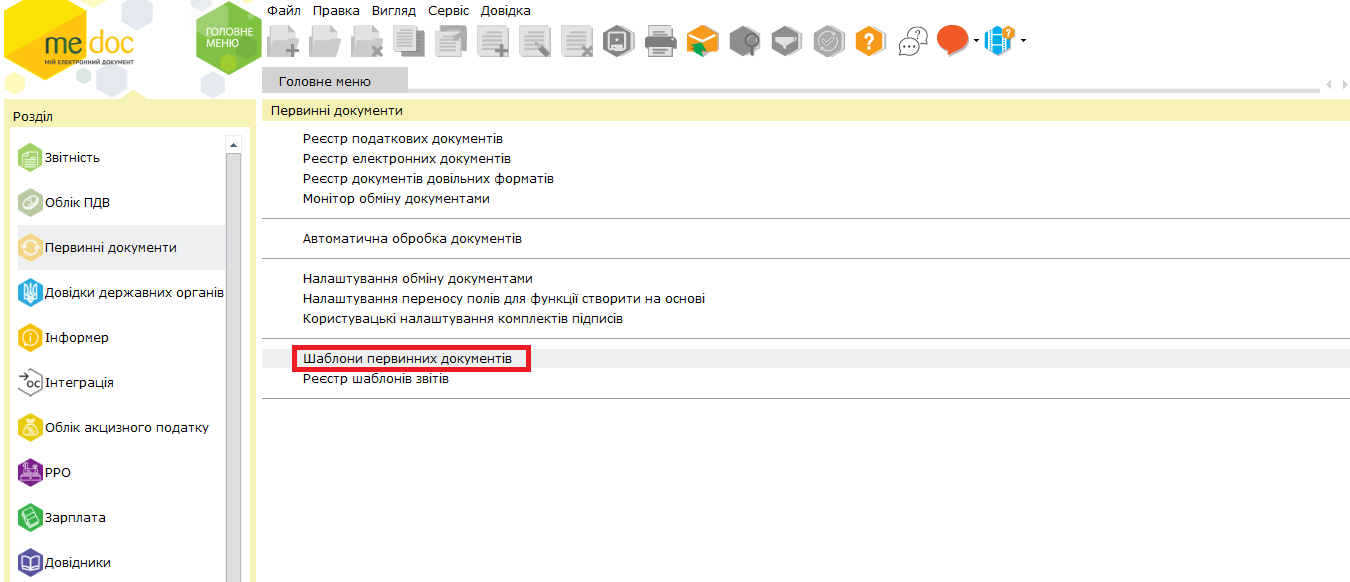Open the Вигляд menu
Image resolution: width=1350 pixels, height=582 pixels.
[393, 10]
